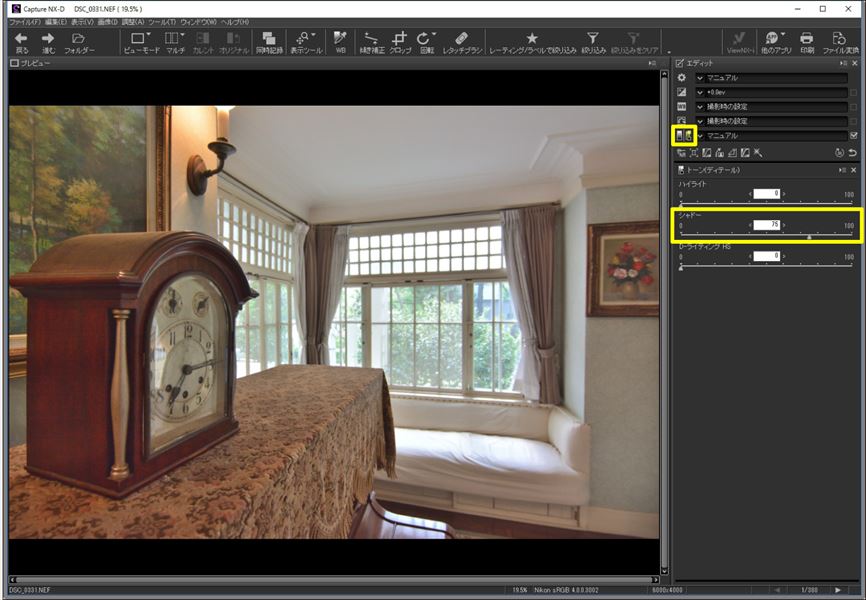Open the ビューモード view mode dropdown
The image size is (866, 600).
(x=141, y=42)
